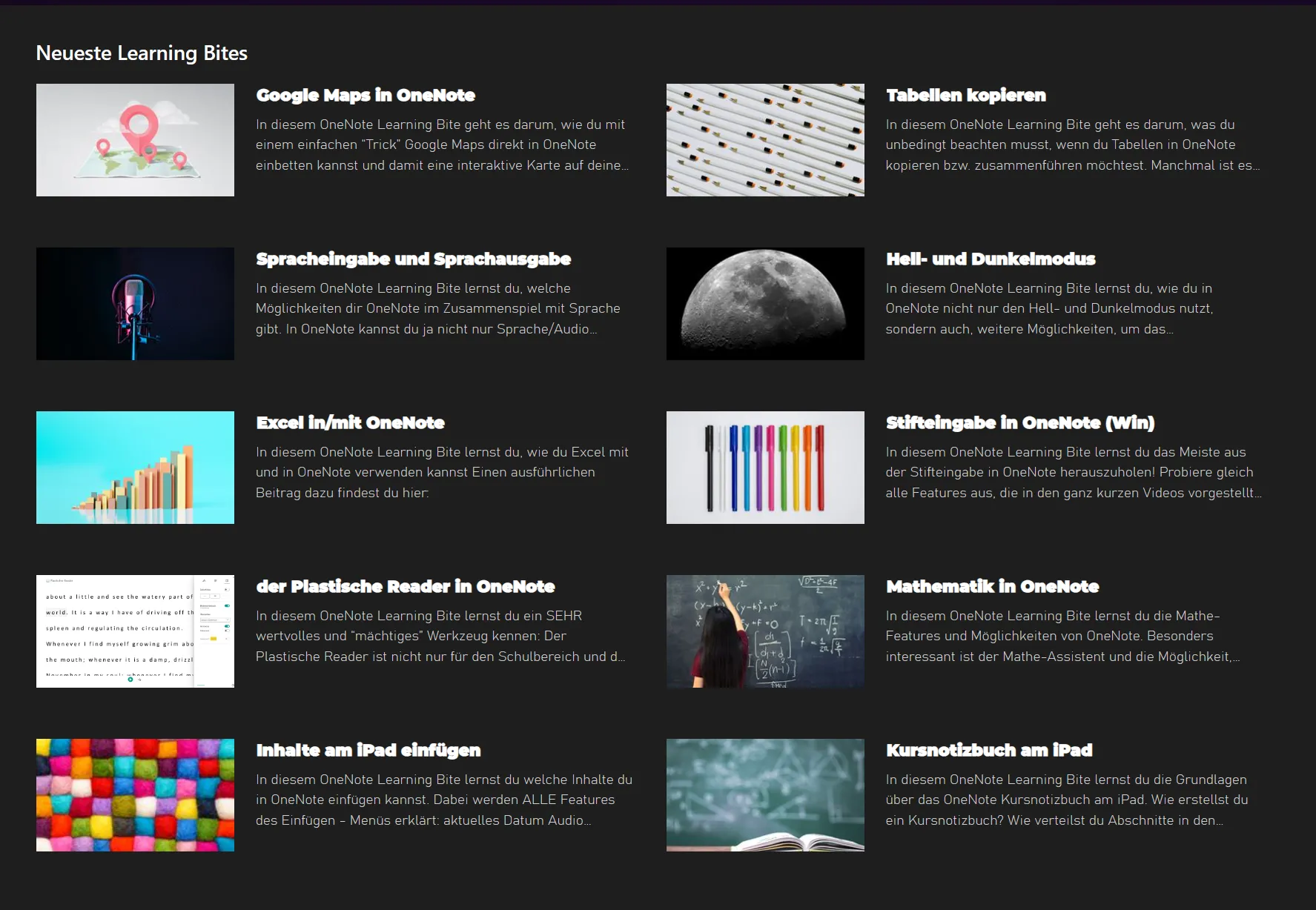Open the Kursnotizbuch am iPad title
Viewport: 1316px width, 910px height.
989,751
